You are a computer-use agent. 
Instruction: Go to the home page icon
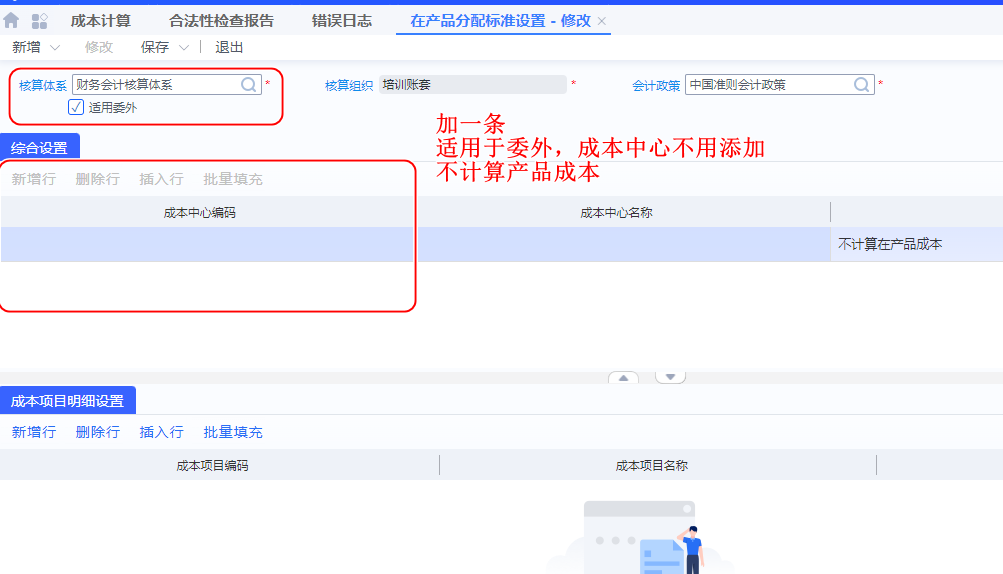(x=11, y=20)
